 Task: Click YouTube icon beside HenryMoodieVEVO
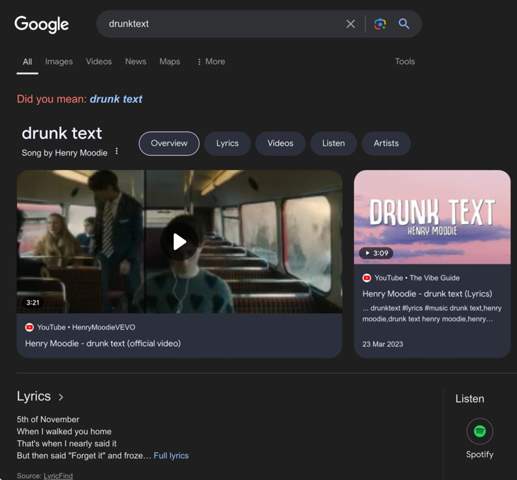click(x=29, y=327)
